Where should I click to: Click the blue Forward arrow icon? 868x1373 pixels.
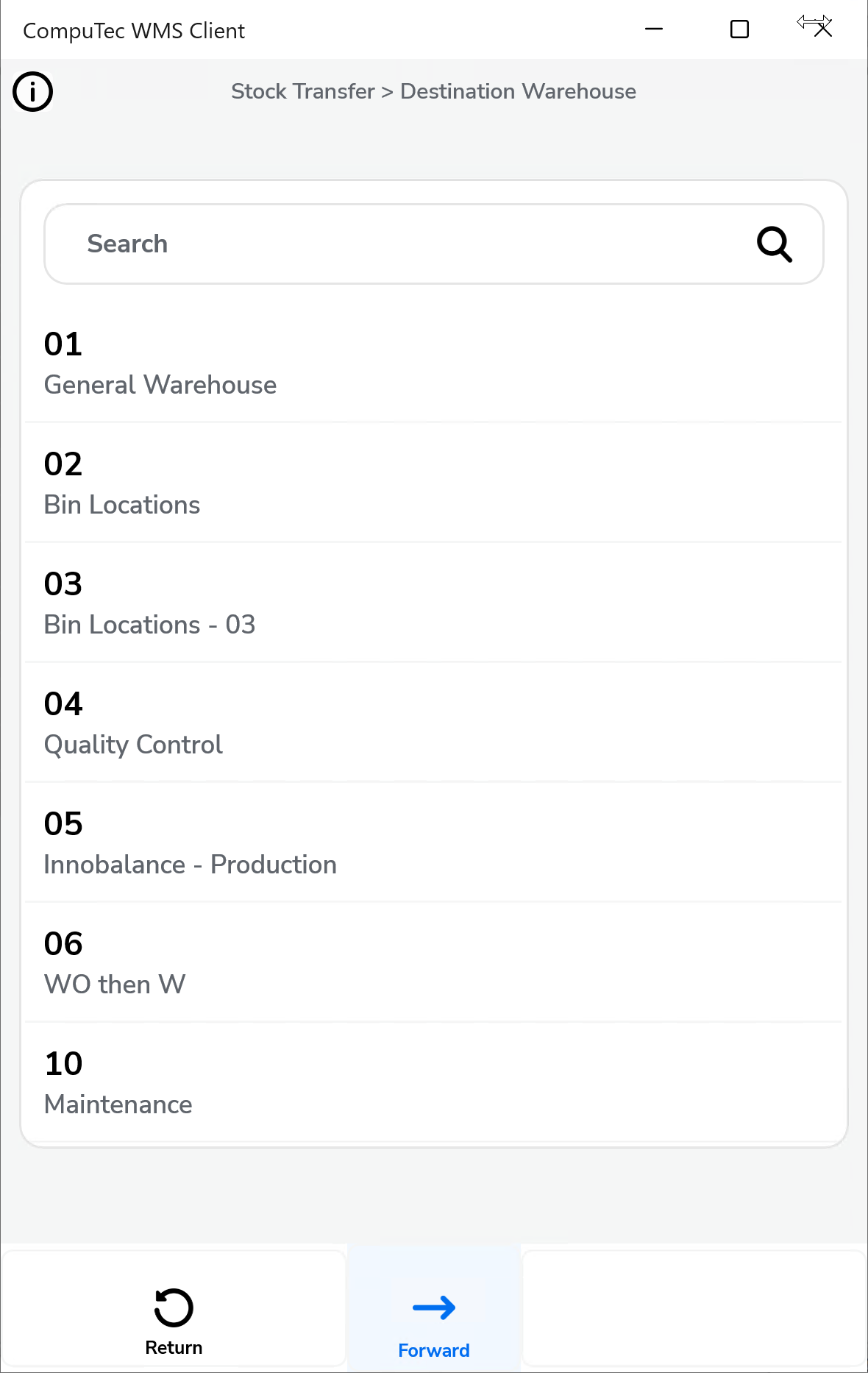(434, 1308)
